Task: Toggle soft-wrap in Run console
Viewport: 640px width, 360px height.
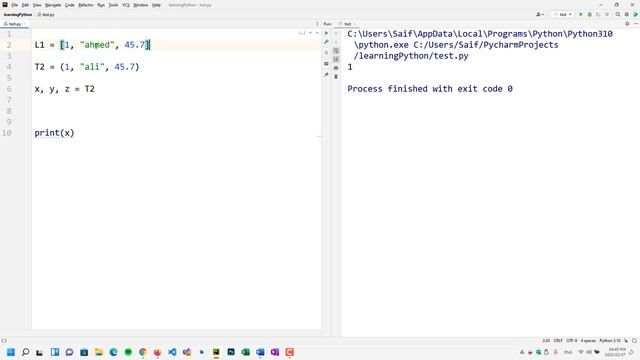Action: click(x=336, y=51)
